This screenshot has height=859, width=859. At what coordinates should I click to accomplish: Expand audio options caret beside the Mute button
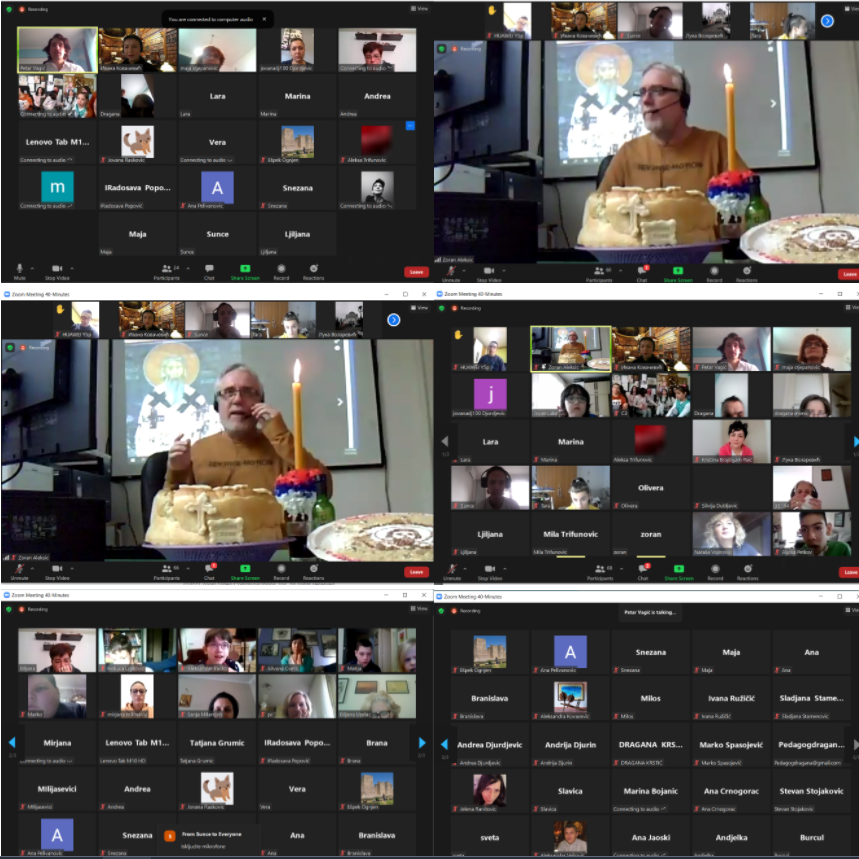click(32, 267)
